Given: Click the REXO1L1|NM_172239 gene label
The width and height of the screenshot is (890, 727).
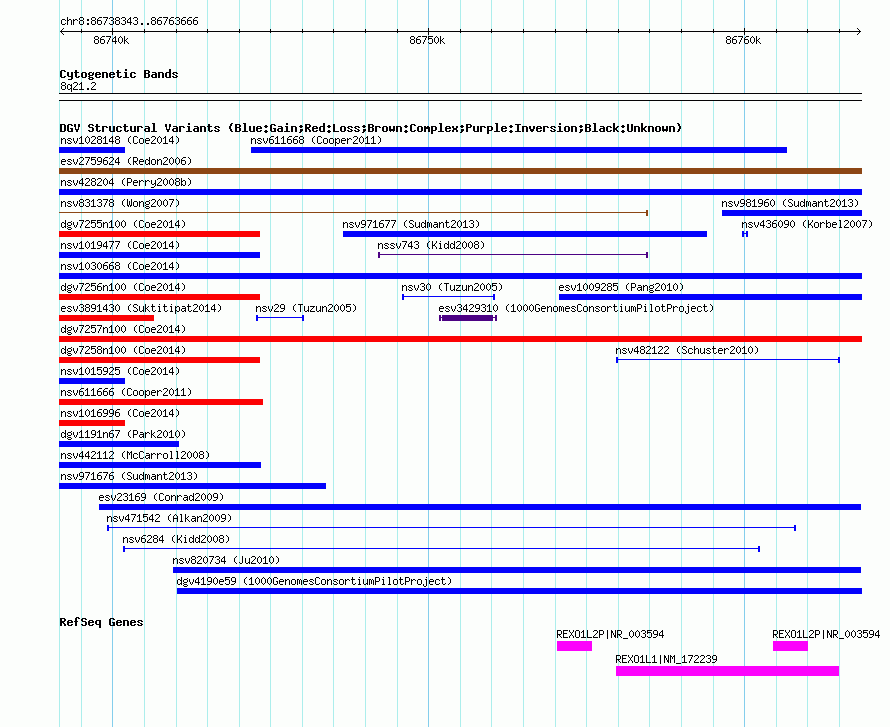Looking at the screenshot, I should pos(666,659).
